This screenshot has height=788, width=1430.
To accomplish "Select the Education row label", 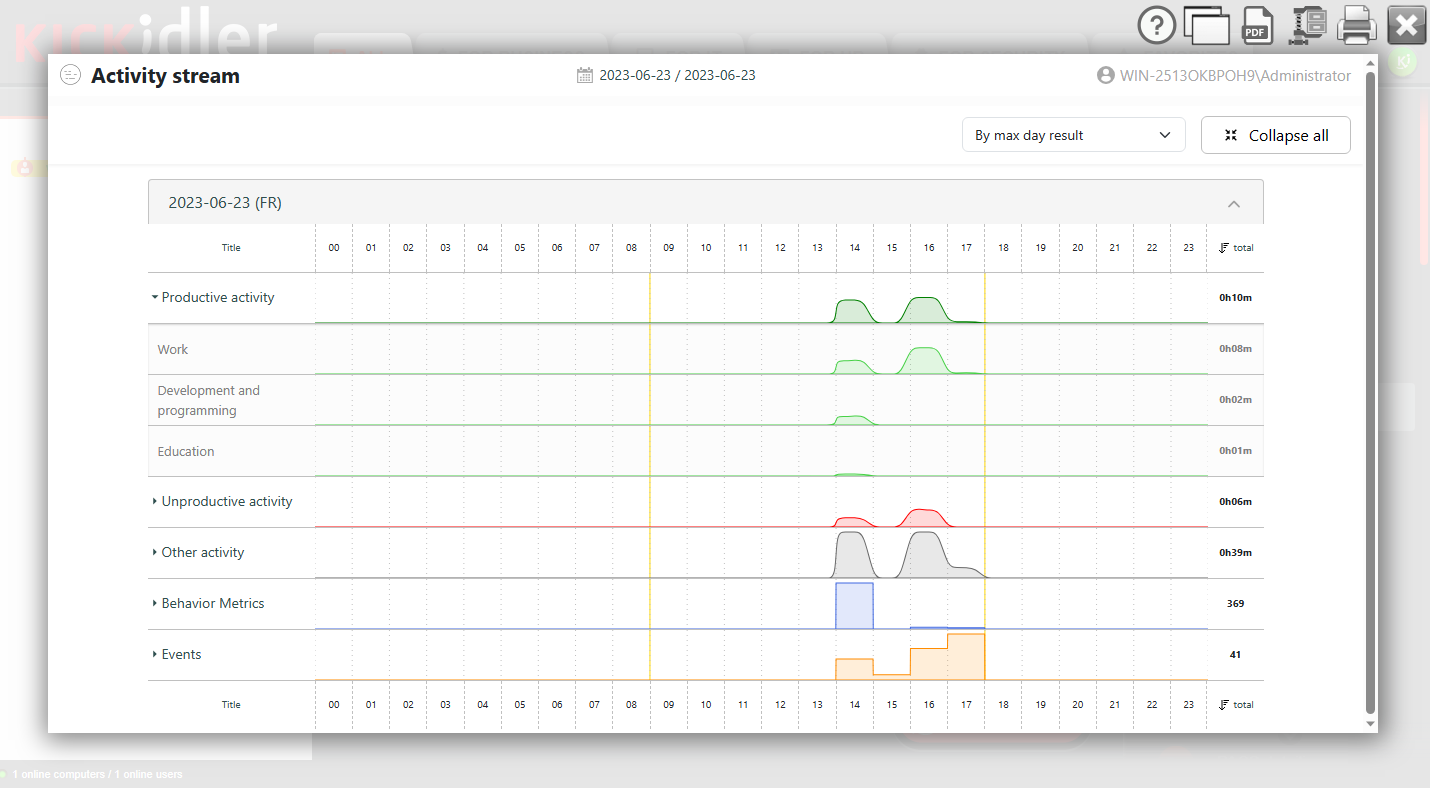I will pos(186,452).
